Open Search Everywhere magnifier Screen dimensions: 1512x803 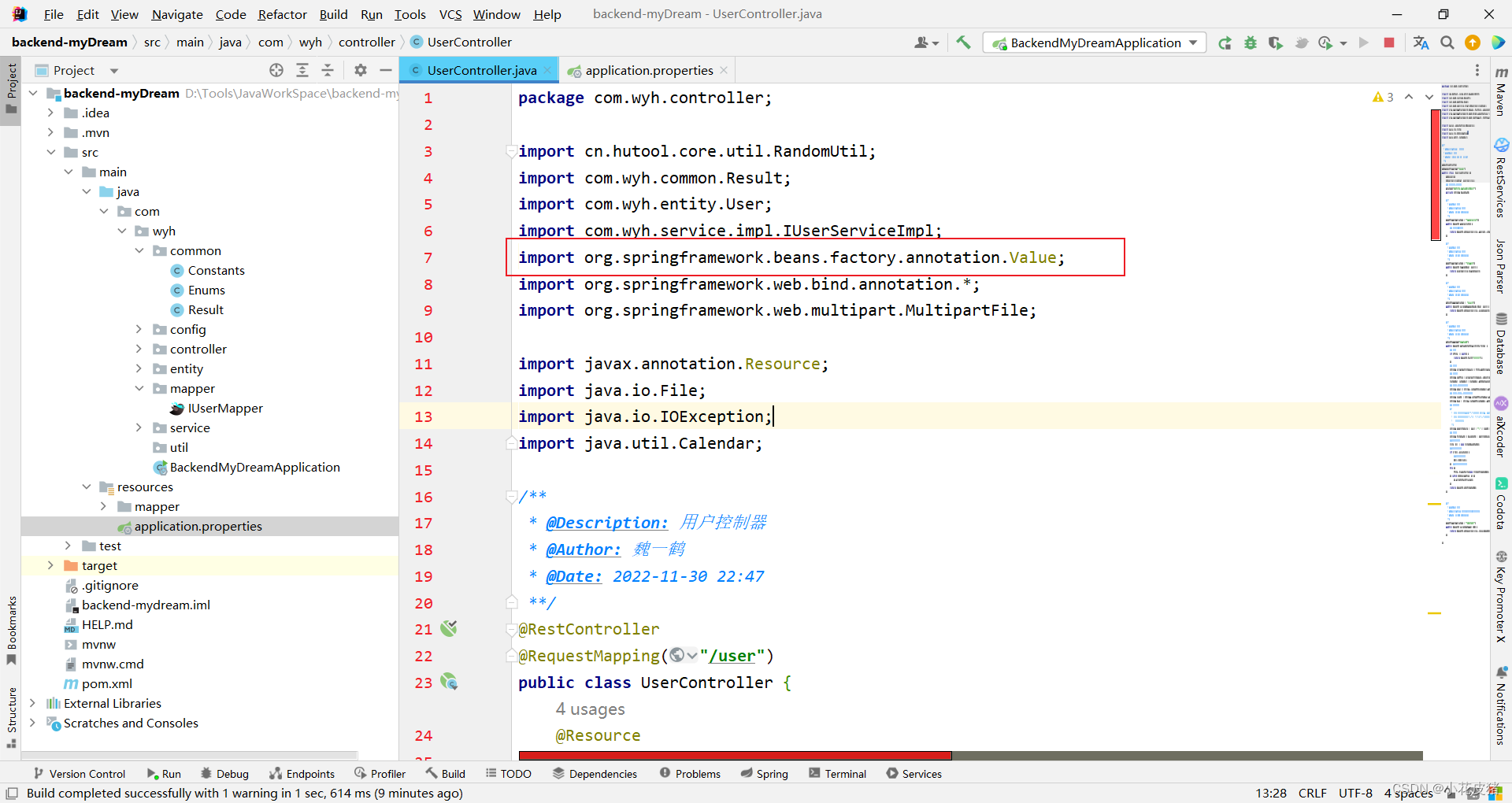1447,43
